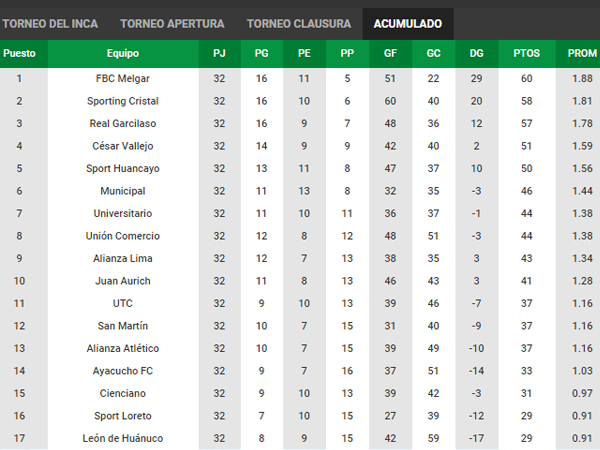Click the Alianza Lima team name
The image size is (600, 450).
(x=123, y=258)
